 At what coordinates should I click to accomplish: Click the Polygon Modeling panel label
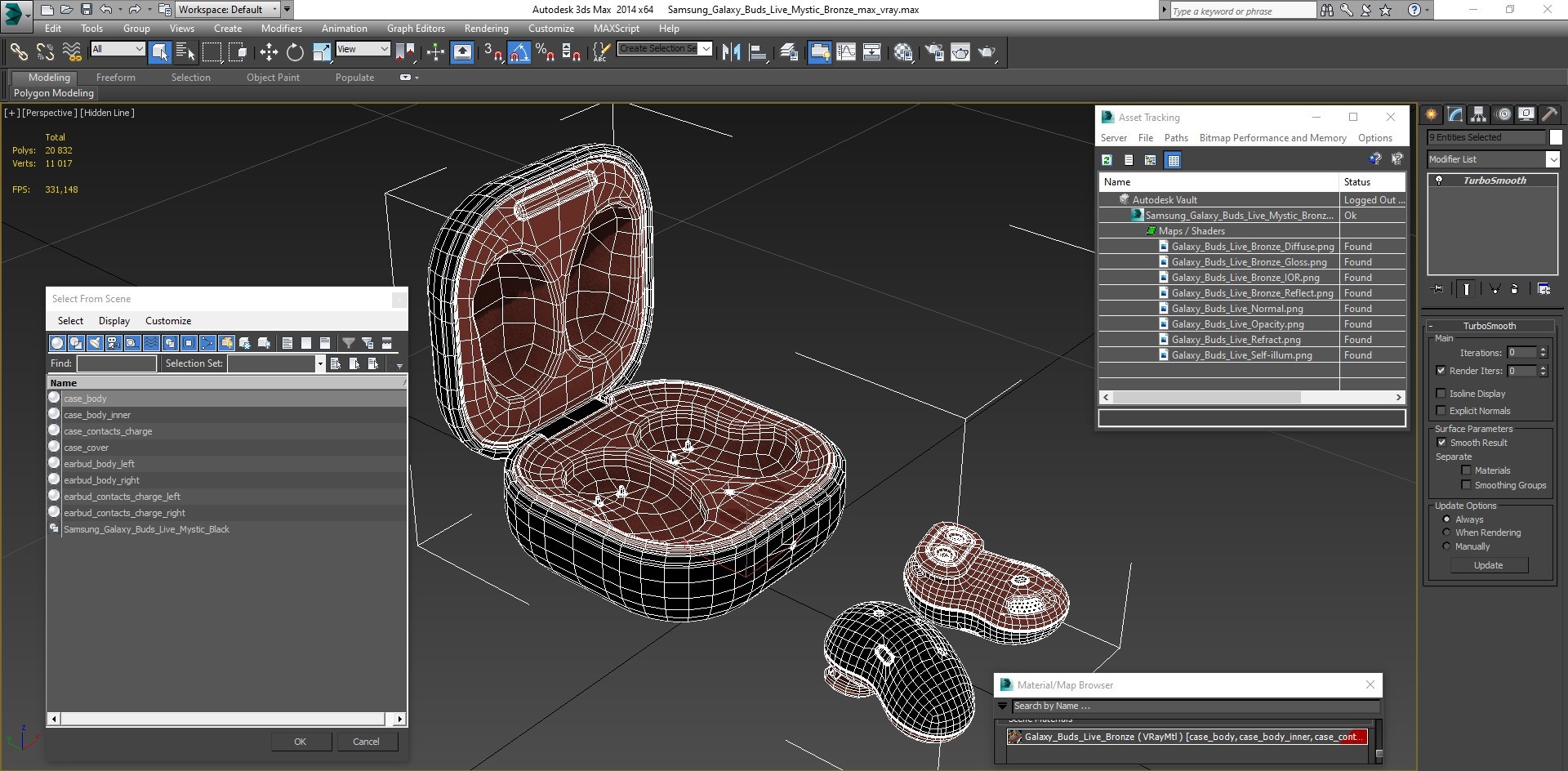tap(54, 93)
